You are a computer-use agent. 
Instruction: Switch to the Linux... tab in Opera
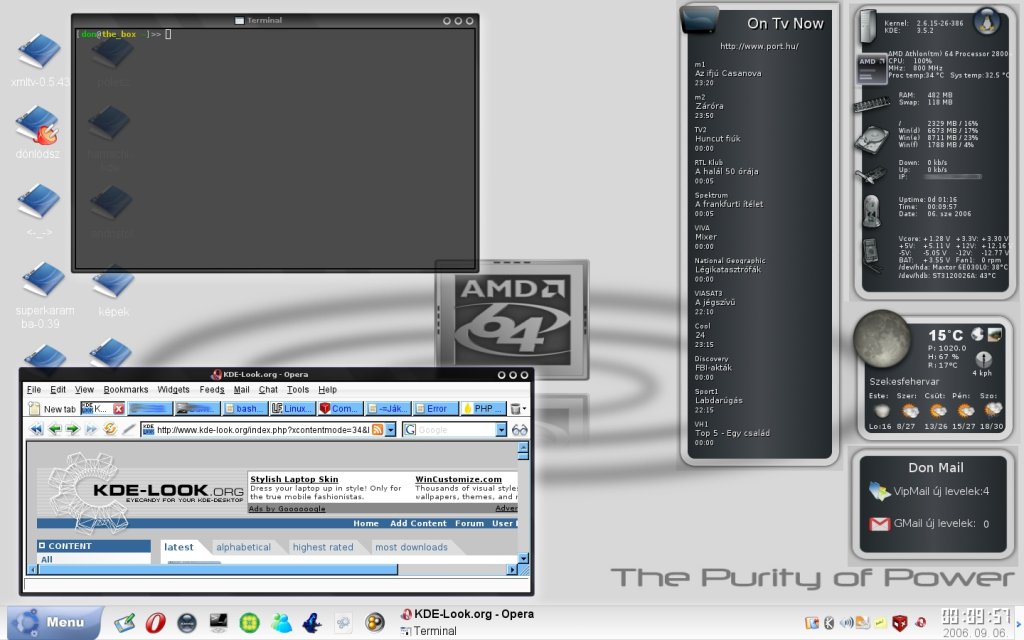[x=293, y=409]
